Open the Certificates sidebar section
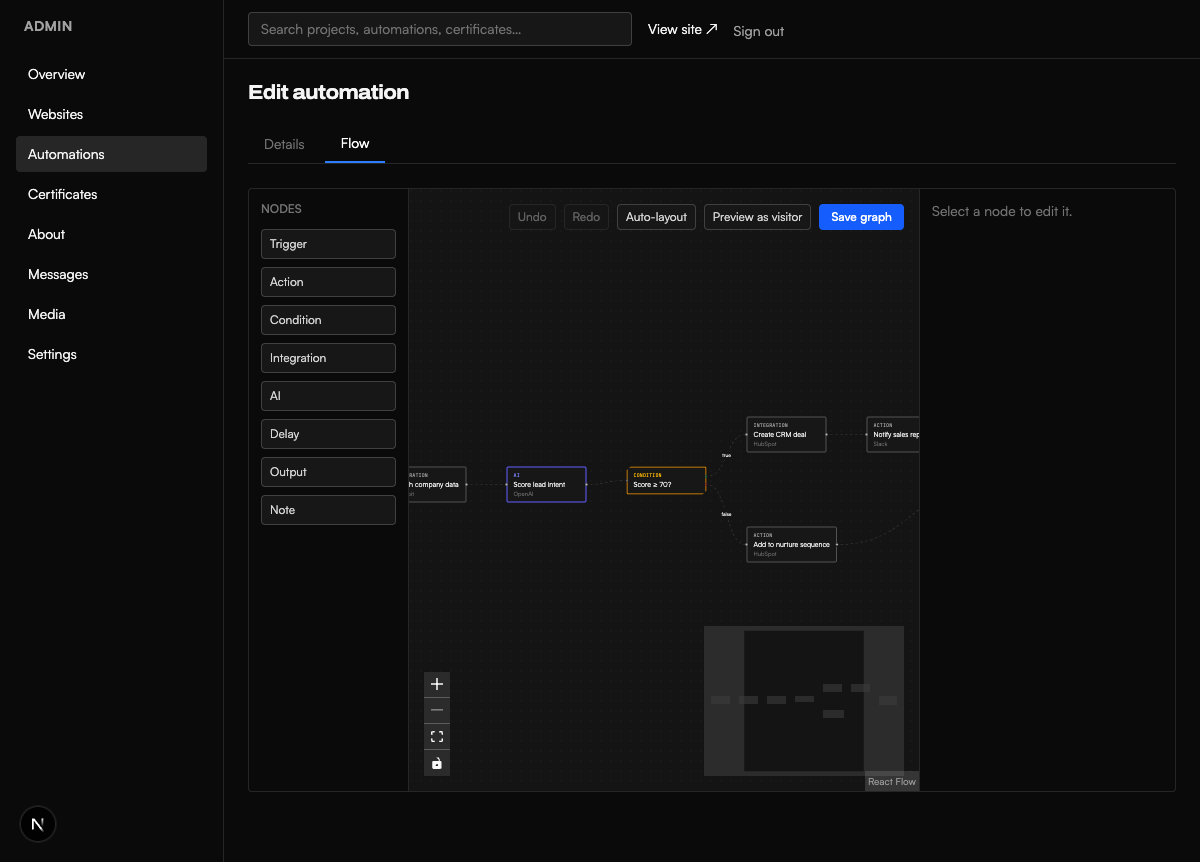The image size is (1200, 862). tap(111, 194)
